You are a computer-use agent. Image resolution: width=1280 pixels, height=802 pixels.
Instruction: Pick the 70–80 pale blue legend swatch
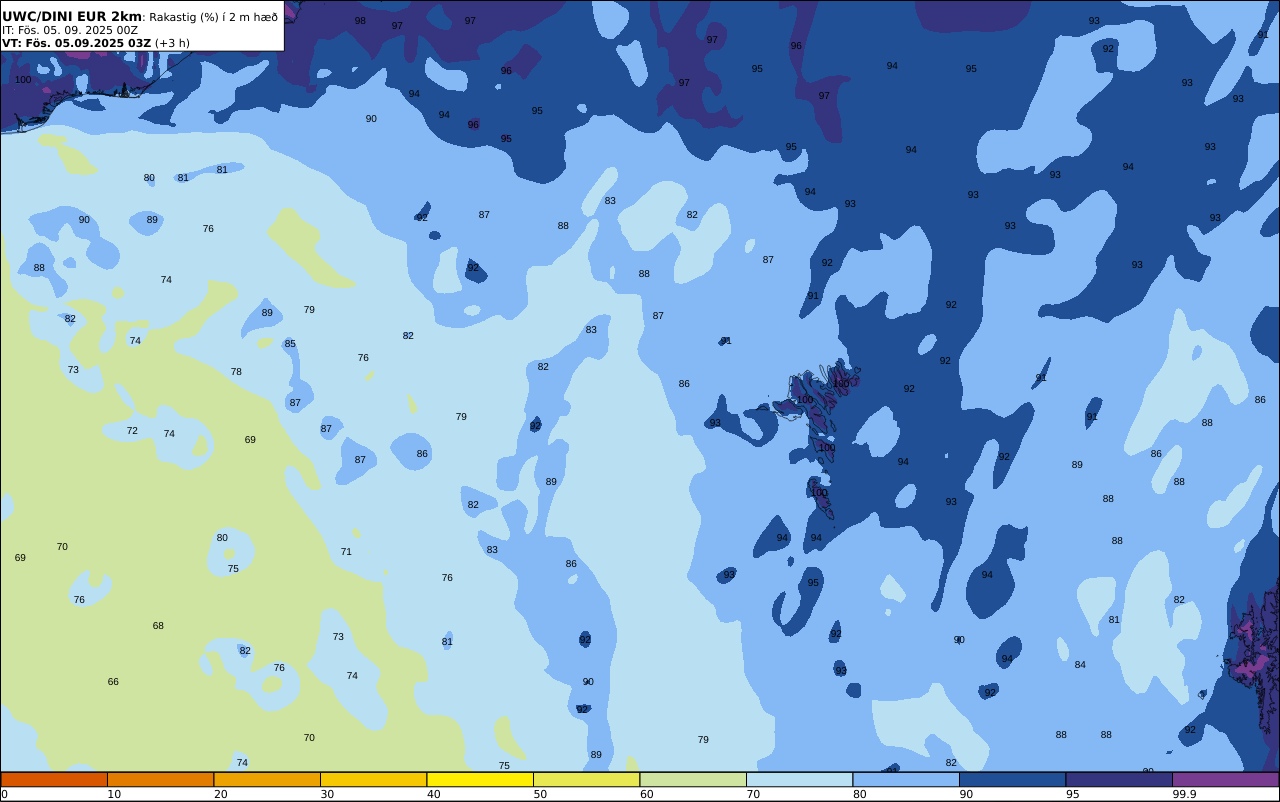799,780
